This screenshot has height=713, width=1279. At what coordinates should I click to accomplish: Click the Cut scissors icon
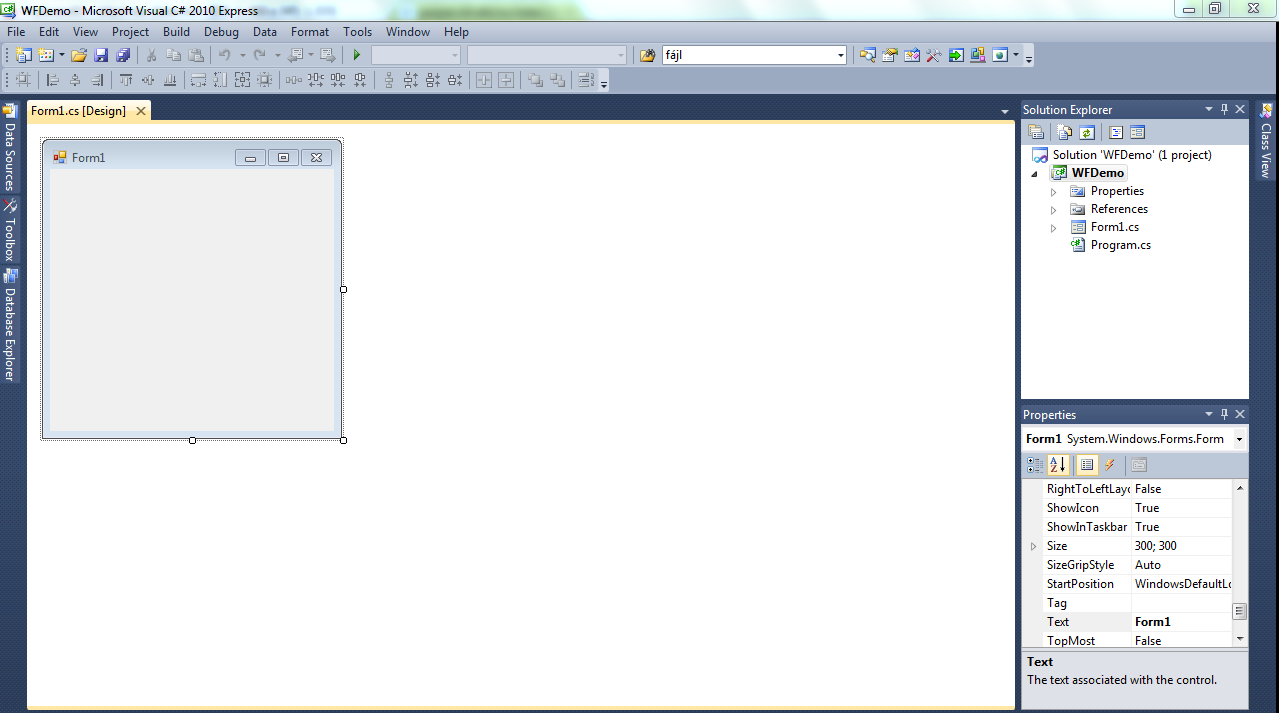[x=152, y=55]
